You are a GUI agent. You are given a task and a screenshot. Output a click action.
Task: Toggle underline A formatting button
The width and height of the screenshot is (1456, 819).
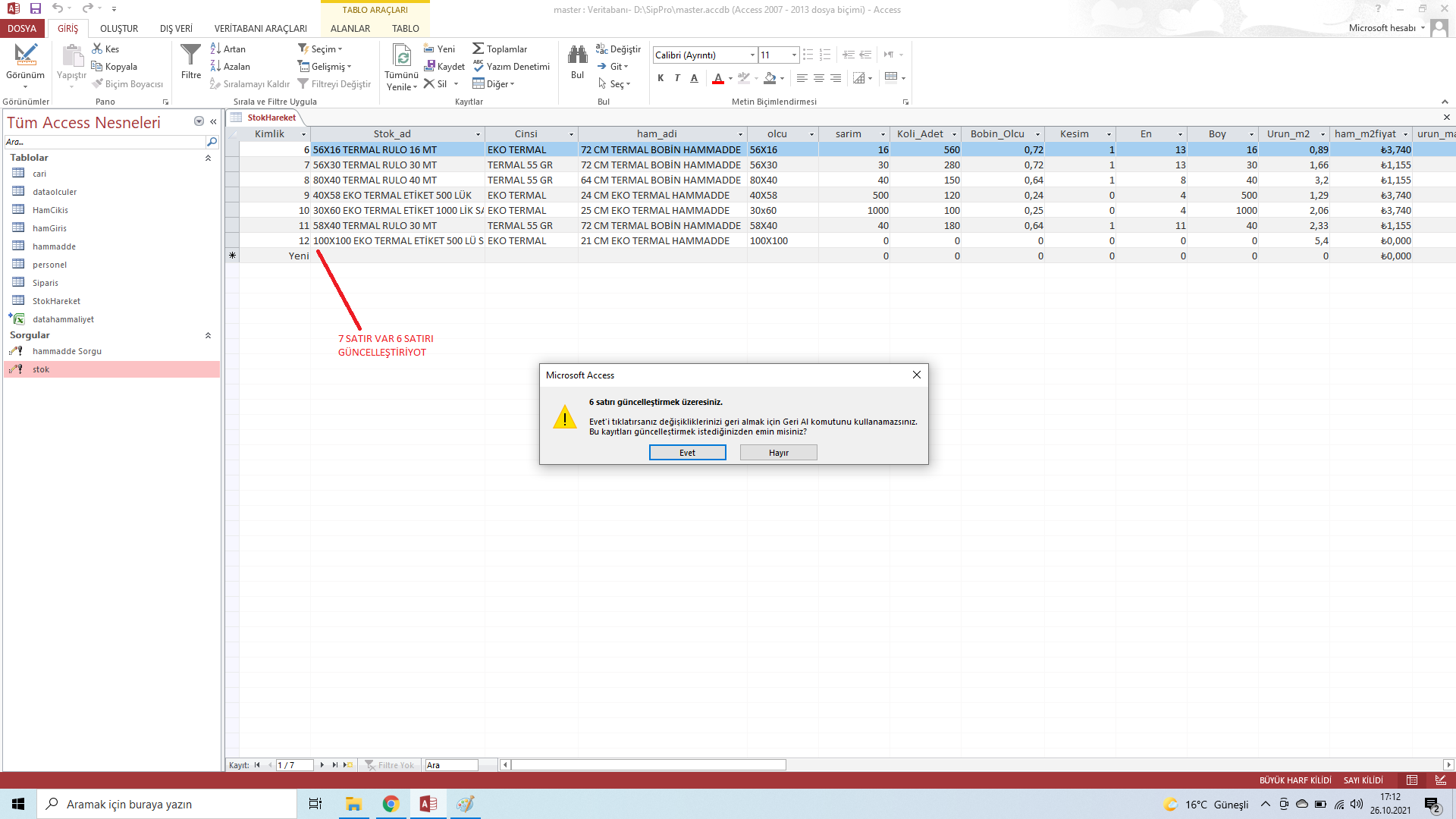click(x=694, y=78)
